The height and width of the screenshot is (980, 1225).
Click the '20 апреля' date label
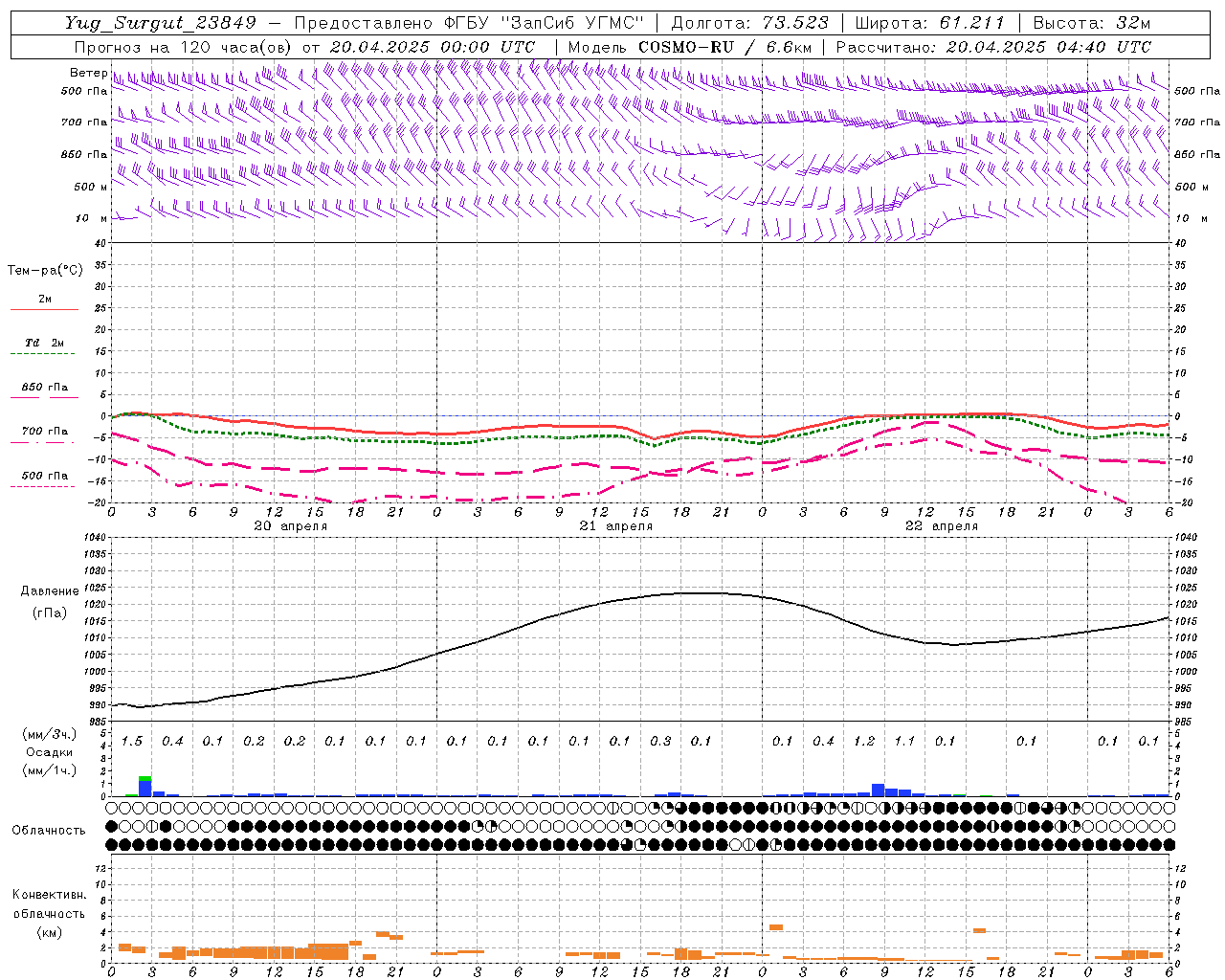[x=291, y=526]
